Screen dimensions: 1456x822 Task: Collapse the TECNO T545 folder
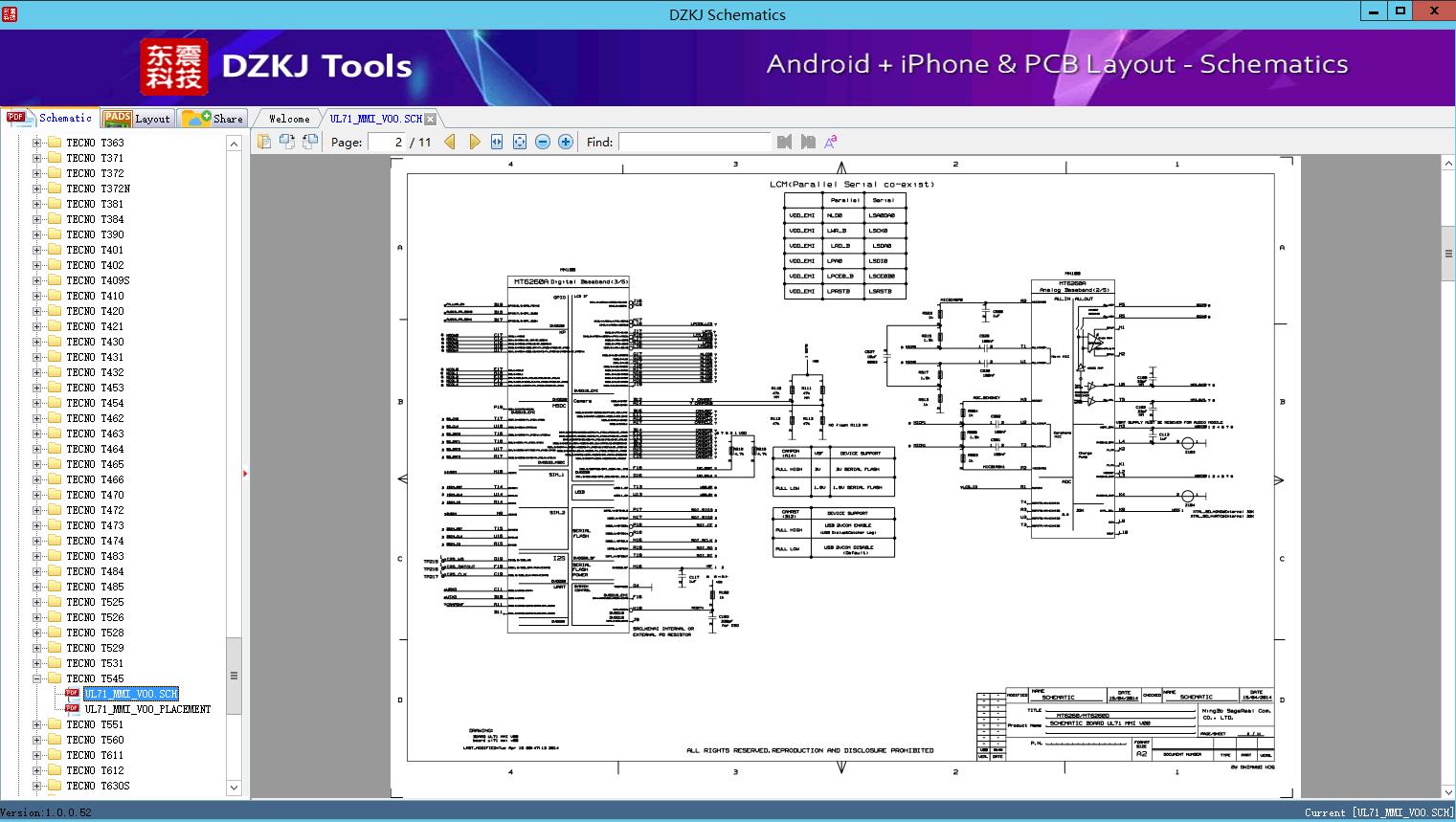point(36,678)
